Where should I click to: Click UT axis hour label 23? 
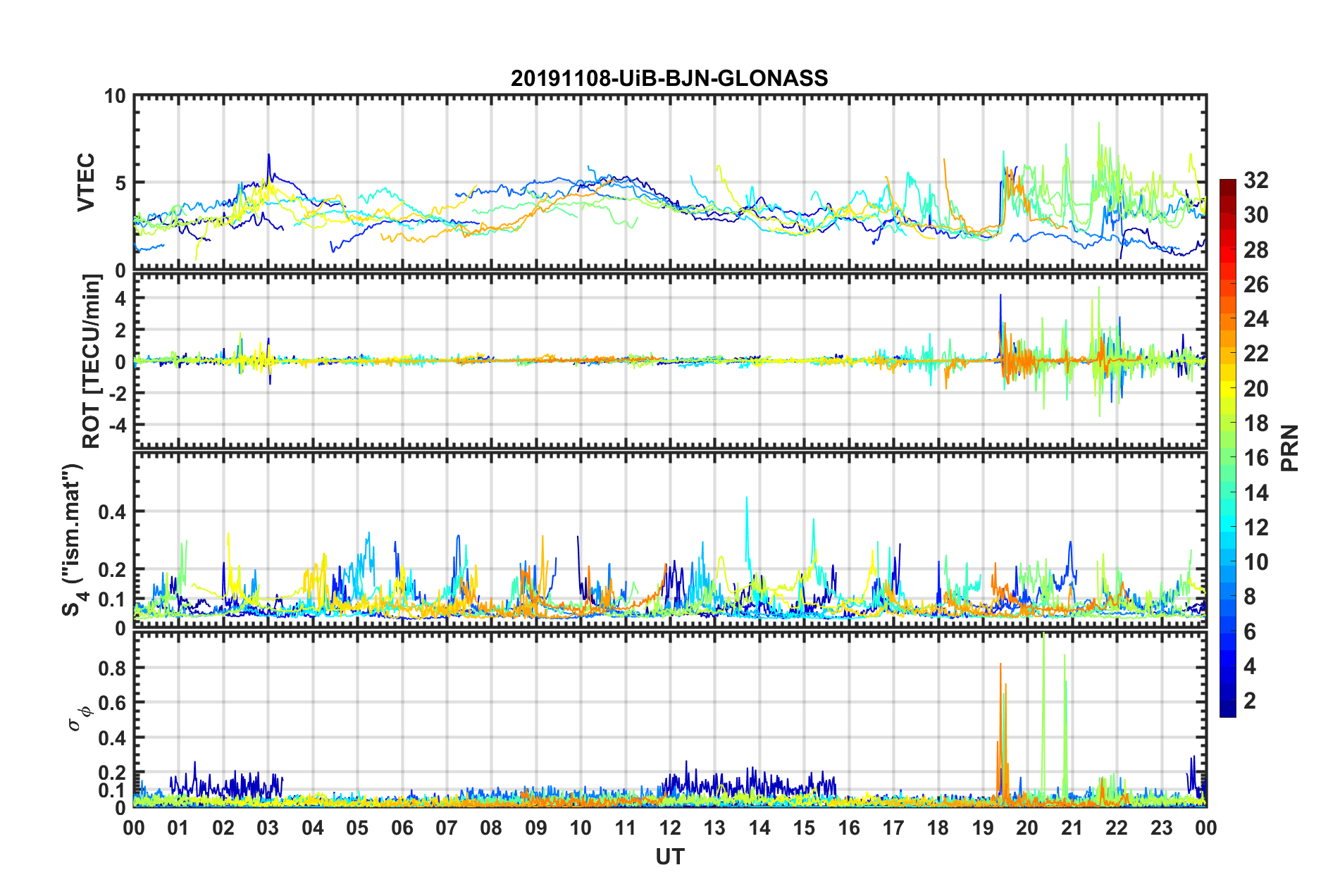click(1162, 828)
